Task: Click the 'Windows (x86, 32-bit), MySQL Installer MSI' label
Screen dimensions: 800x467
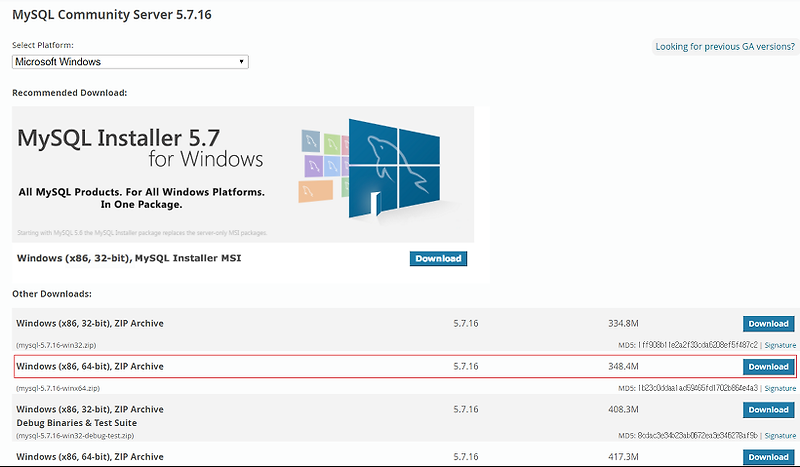Action: pos(129,258)
